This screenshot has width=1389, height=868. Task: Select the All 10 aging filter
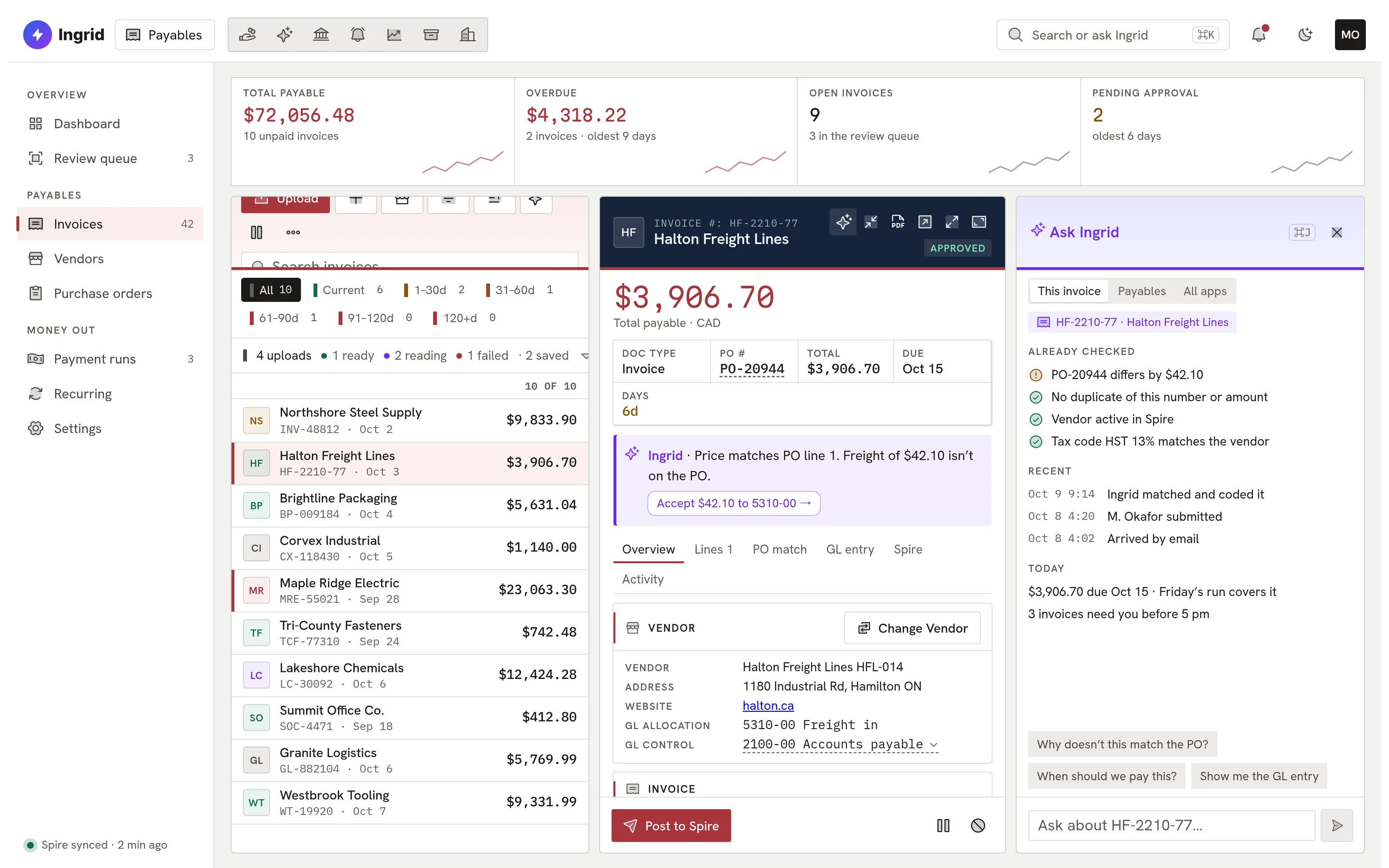pyautogui.click(x=271, y=290)
